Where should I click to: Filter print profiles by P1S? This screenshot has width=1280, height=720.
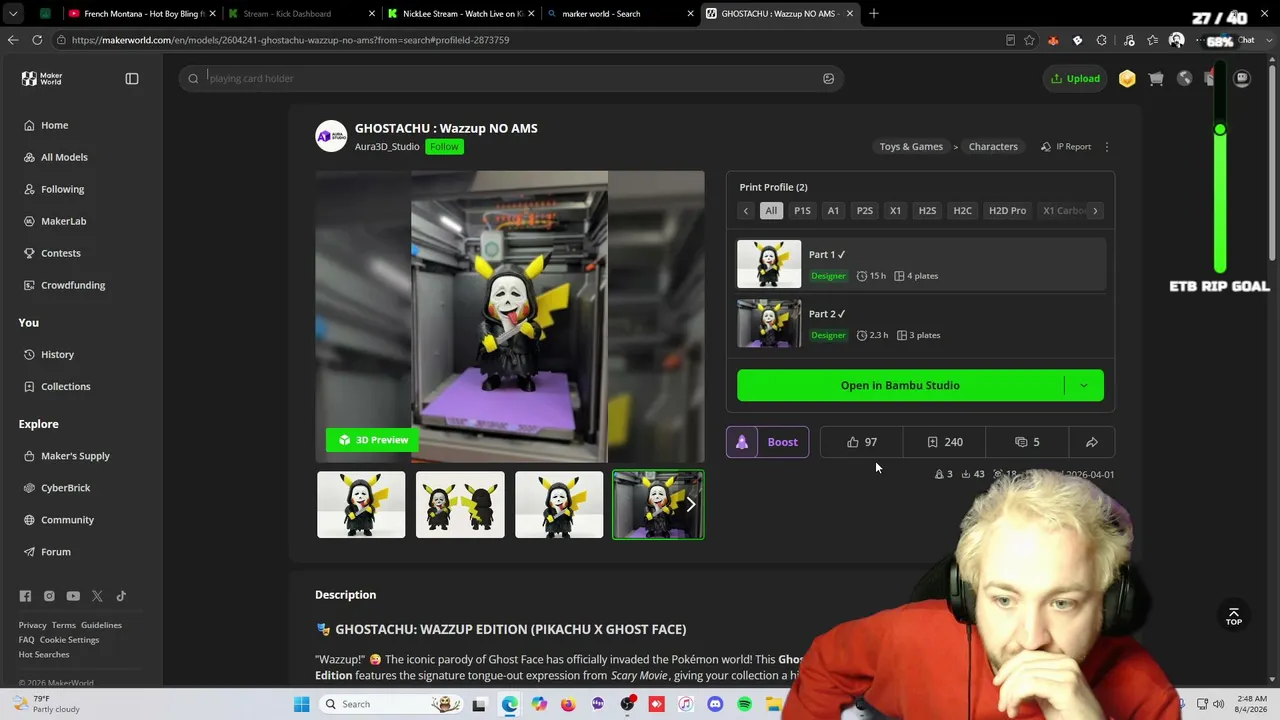pos(802,211)
